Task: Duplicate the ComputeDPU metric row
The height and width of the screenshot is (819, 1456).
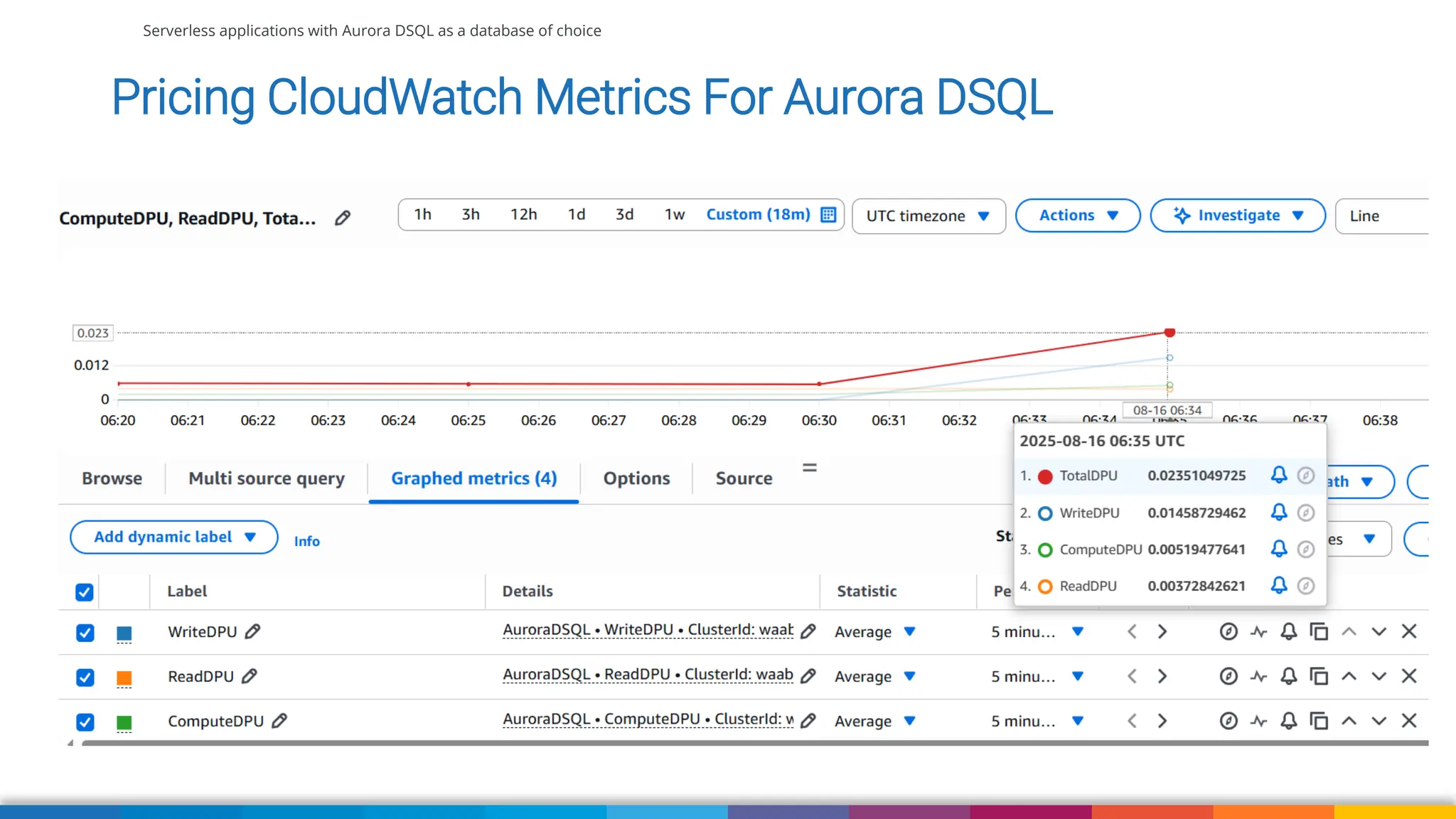Action: pyautogui.click(x=1319, y=721)
